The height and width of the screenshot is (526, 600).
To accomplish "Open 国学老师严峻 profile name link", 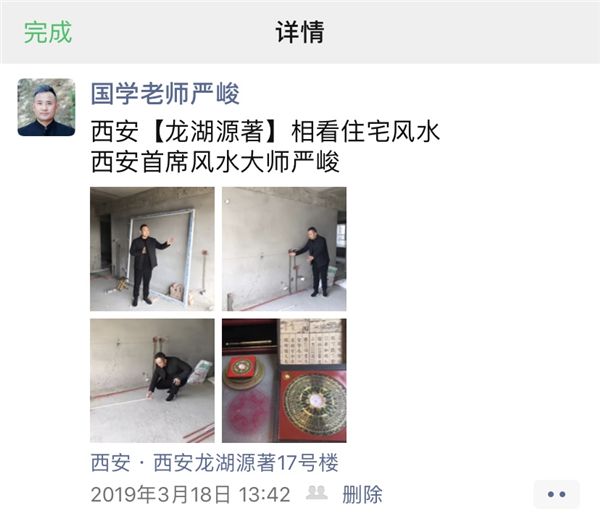I will [x=165, y=93].
